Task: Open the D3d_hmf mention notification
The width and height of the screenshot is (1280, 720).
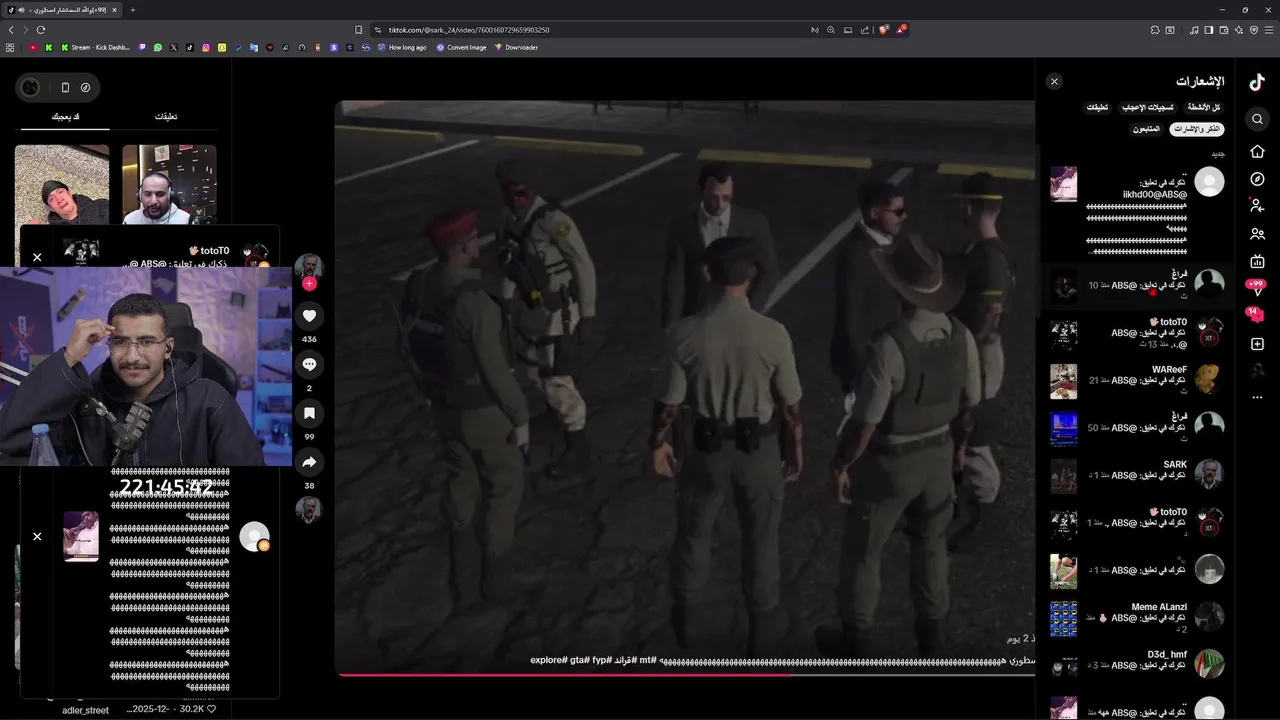Action: pos(1137,665)
